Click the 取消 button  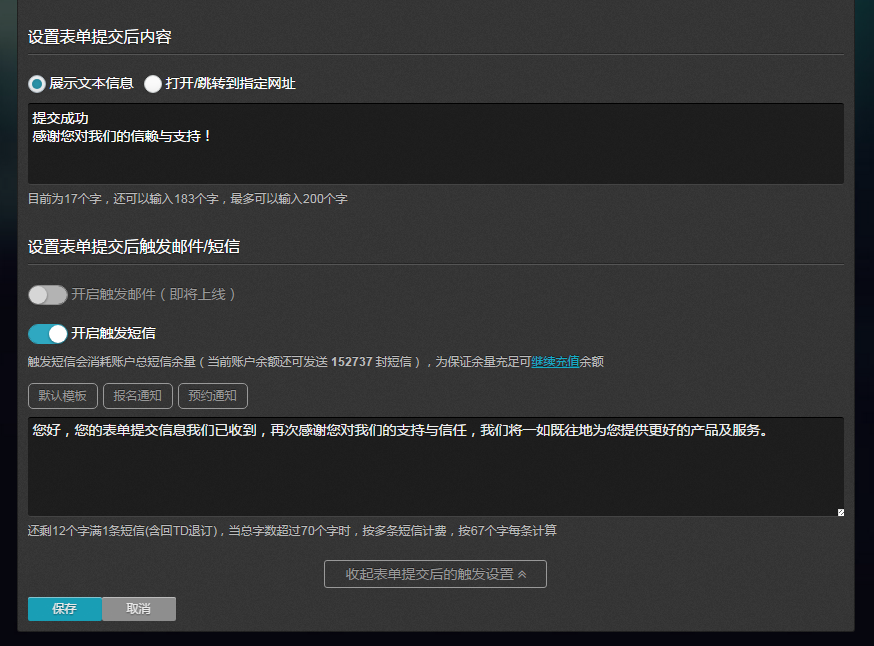pos(139,609)
